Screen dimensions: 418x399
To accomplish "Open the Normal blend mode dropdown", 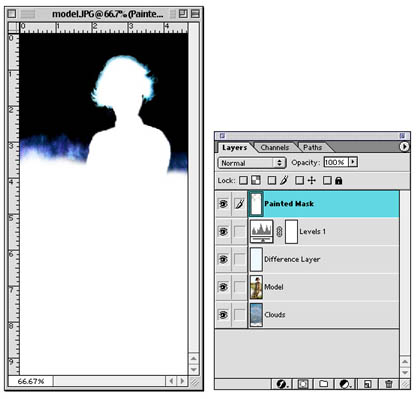I will 252,163.
